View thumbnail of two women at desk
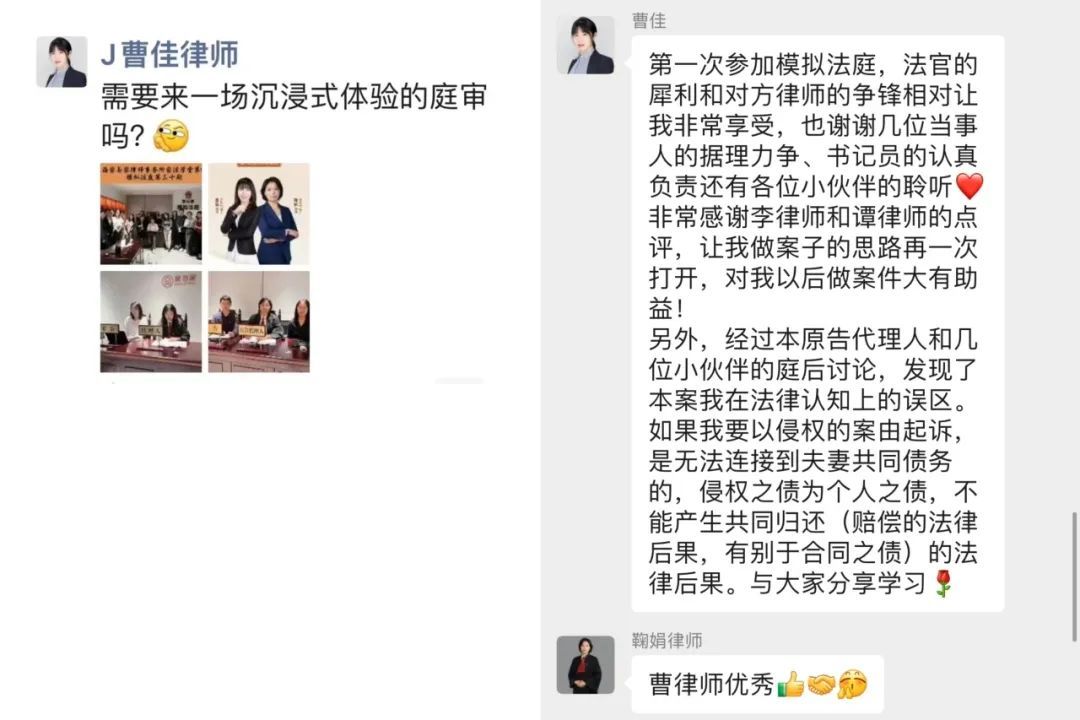The width and height of the screenshot is (1080, 720). click(151, 322)
